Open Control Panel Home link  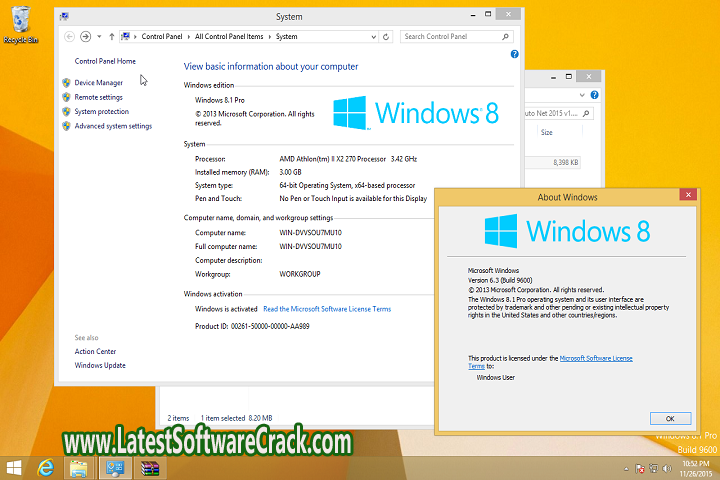[105, 61]
